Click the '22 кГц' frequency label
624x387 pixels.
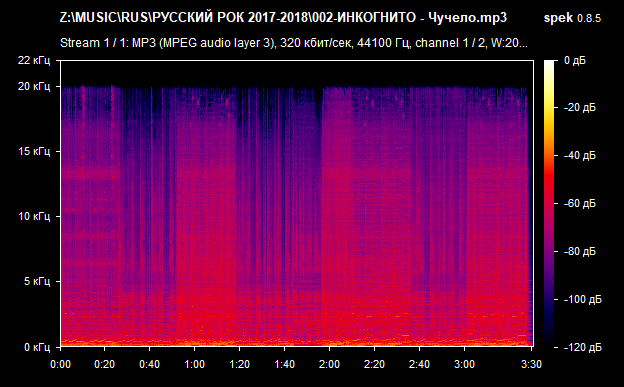click(x=34, y=61)
